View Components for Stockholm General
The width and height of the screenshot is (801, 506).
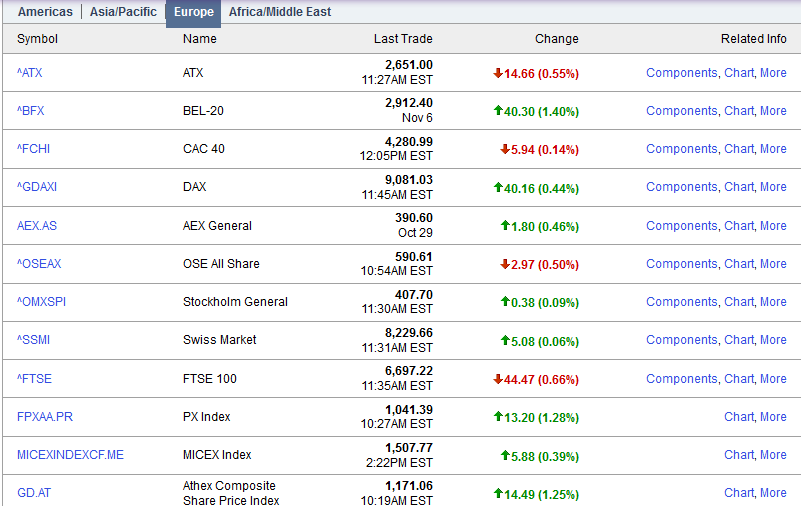click(x=682, y=302)
